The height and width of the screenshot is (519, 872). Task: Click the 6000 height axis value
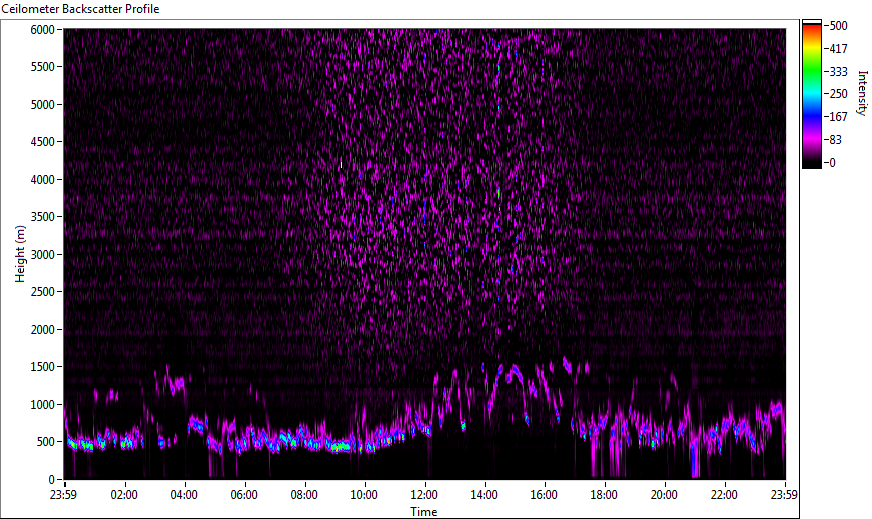click(x=42, y=29)
